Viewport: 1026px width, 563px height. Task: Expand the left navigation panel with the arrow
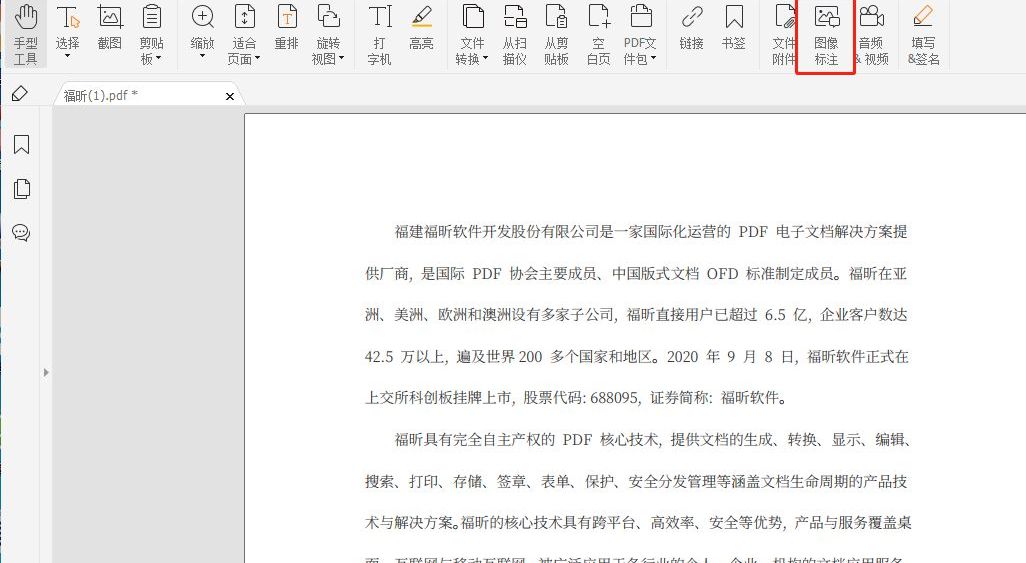(46, 372)
